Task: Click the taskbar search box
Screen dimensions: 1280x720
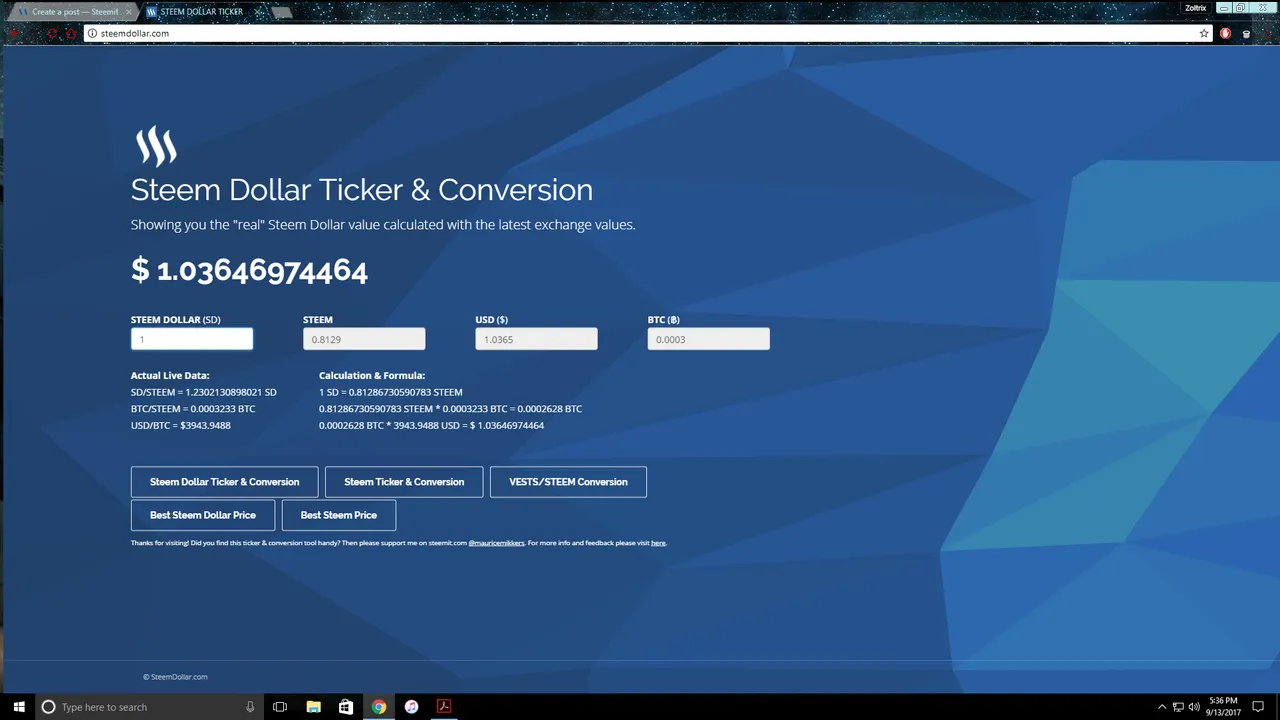Action: [x=149, y=707]
